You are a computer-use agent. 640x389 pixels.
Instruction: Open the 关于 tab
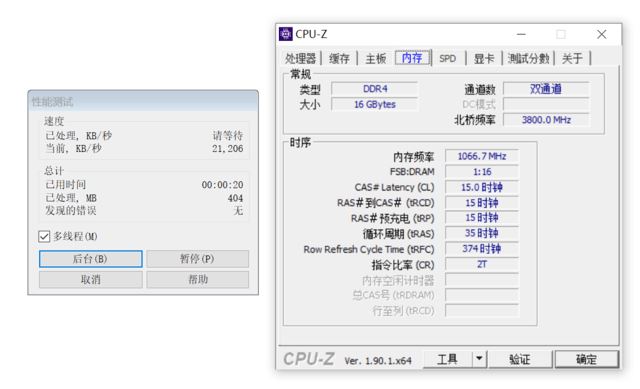(572, 58)
